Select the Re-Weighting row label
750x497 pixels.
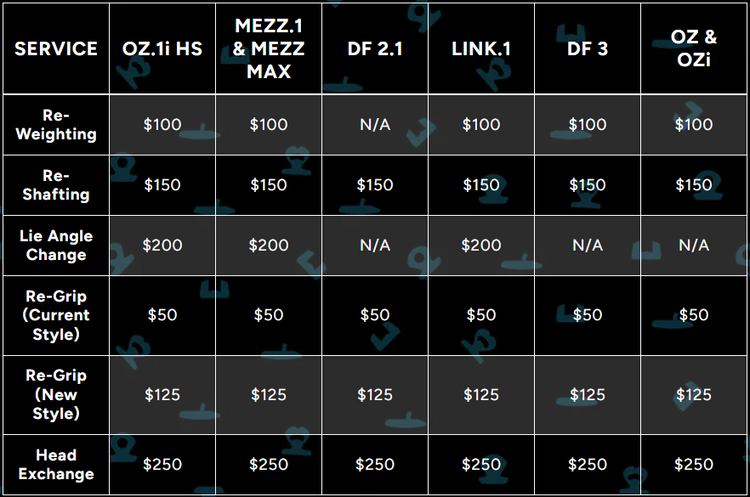[x=56, y=124]
